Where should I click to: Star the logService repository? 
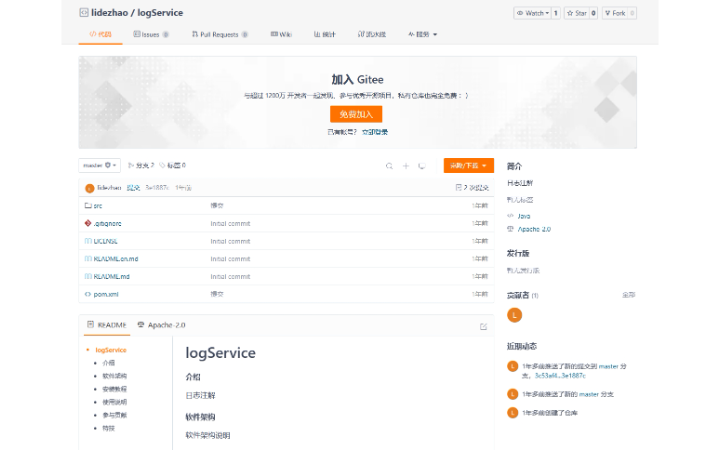(x=576, y=13)
